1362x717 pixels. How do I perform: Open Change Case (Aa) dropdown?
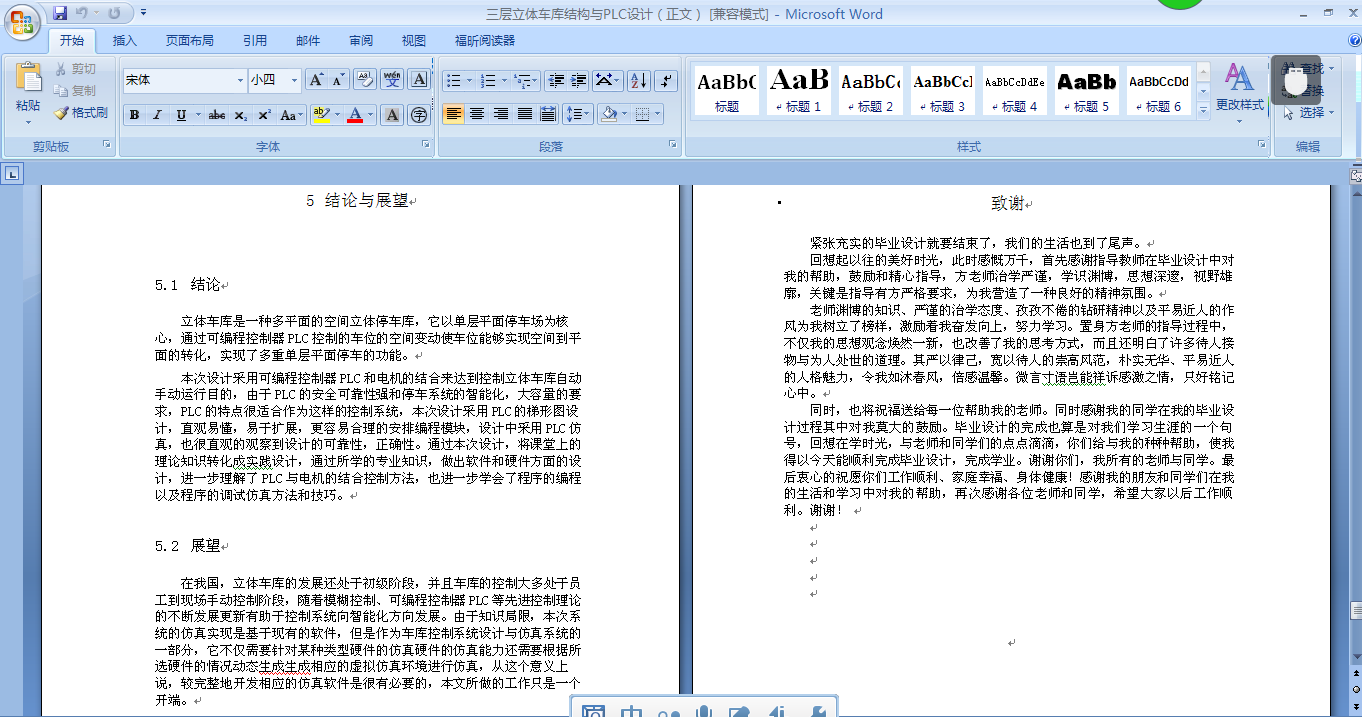[x=291, y=115]
